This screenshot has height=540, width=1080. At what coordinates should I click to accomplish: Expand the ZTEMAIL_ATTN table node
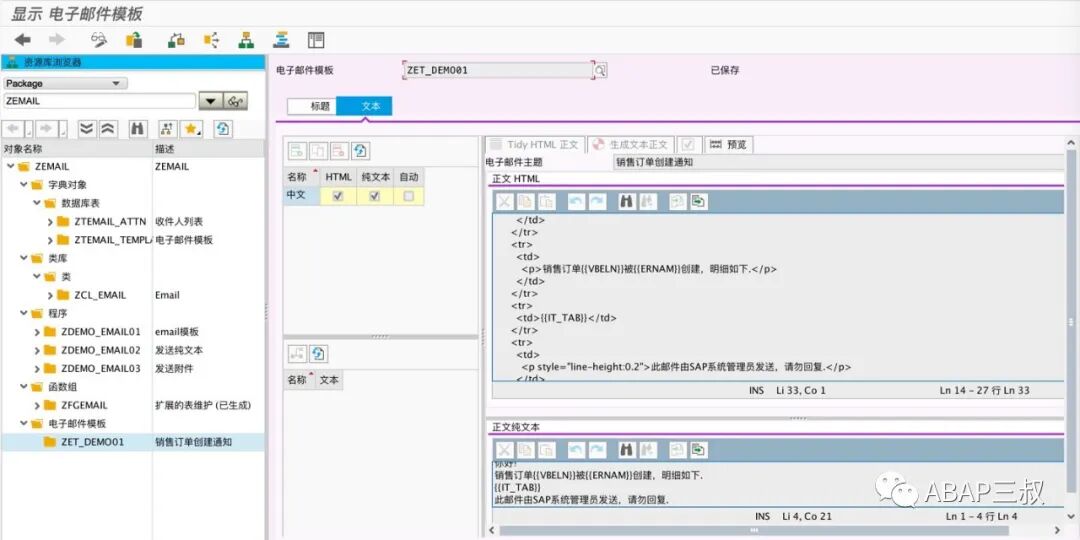point(50,222)
